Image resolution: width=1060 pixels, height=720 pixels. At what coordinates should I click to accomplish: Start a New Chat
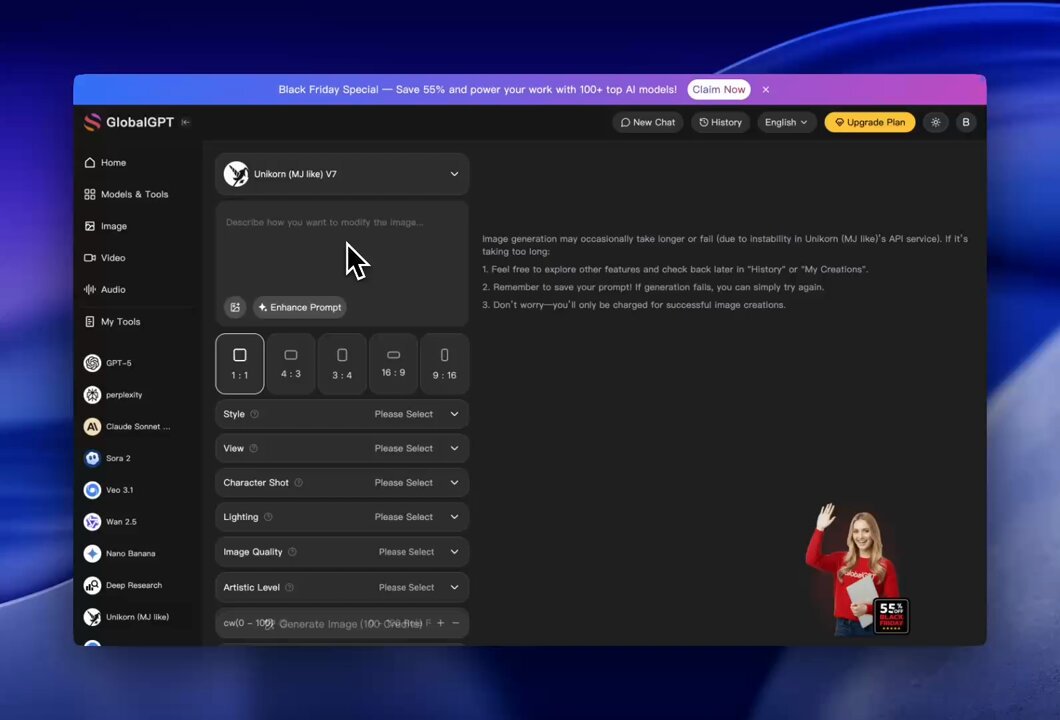(648, 122)
